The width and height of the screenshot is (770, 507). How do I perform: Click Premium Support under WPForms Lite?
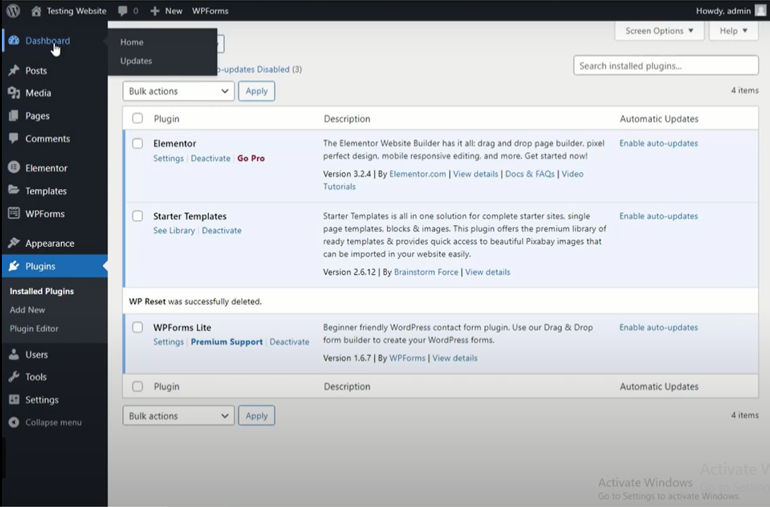point(227,342)
